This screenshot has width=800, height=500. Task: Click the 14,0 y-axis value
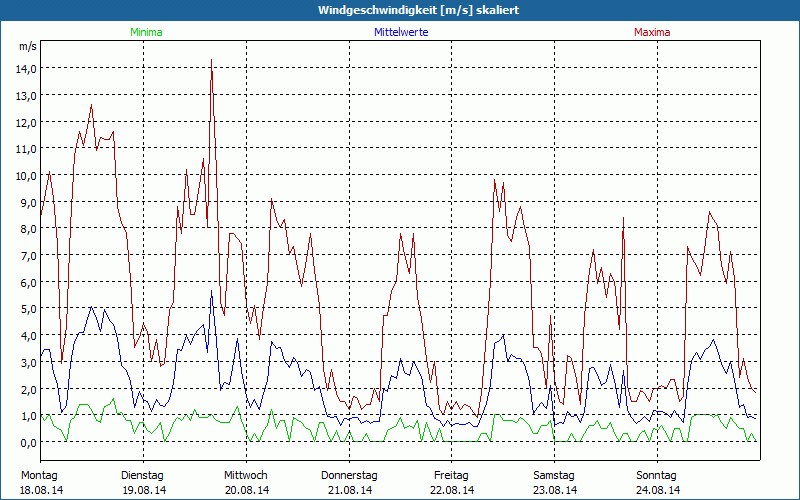pos(27,69)
